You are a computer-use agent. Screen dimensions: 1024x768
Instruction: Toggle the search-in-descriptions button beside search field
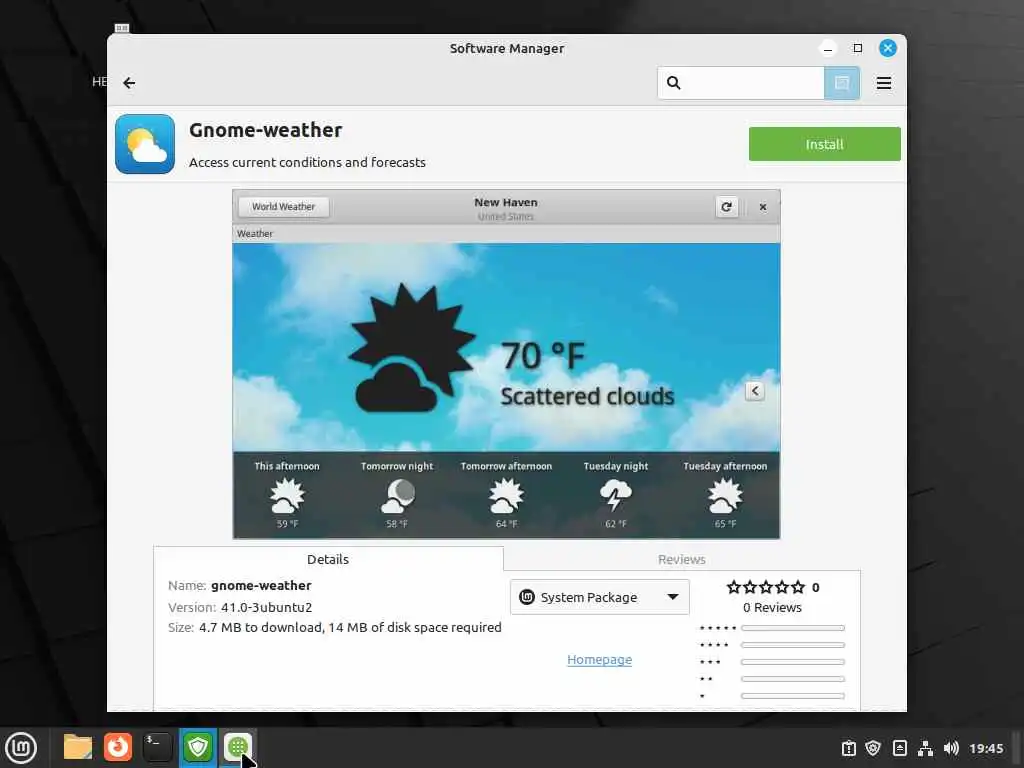pyautogui.click(x=842, y=83)
